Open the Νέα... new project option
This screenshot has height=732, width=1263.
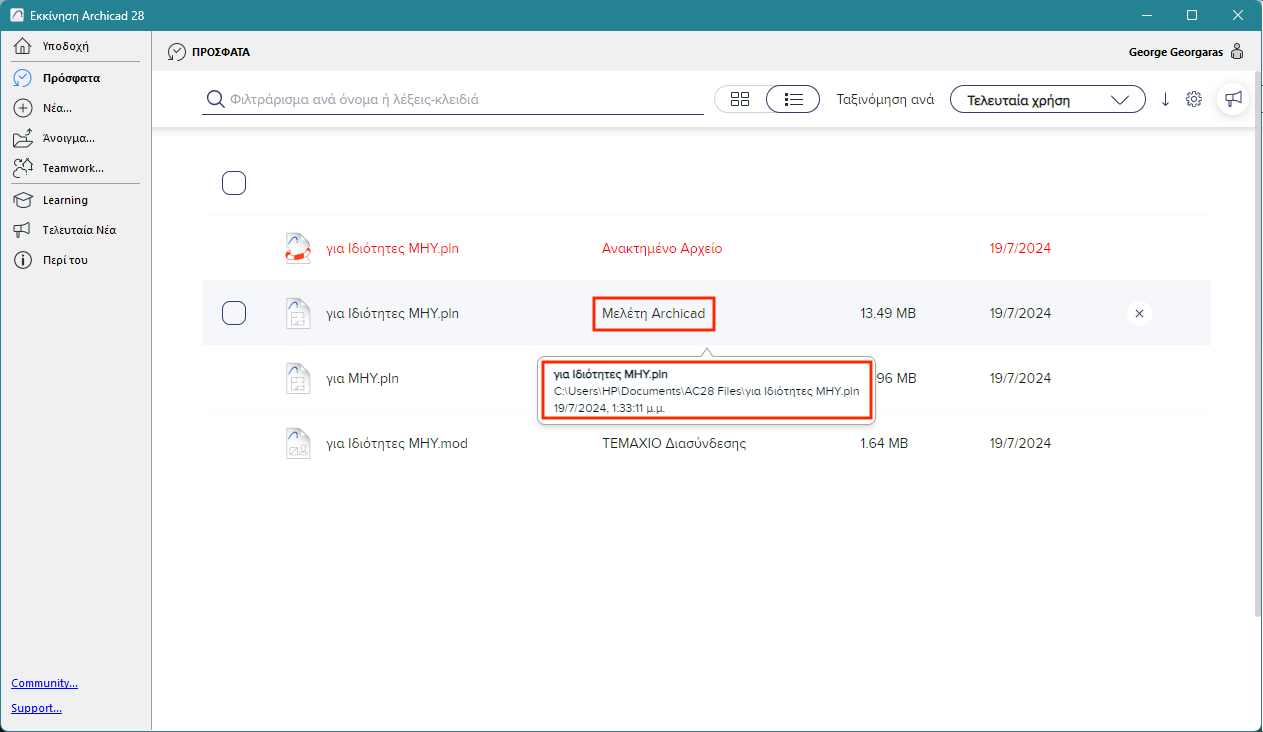click(x=56, y=108)
